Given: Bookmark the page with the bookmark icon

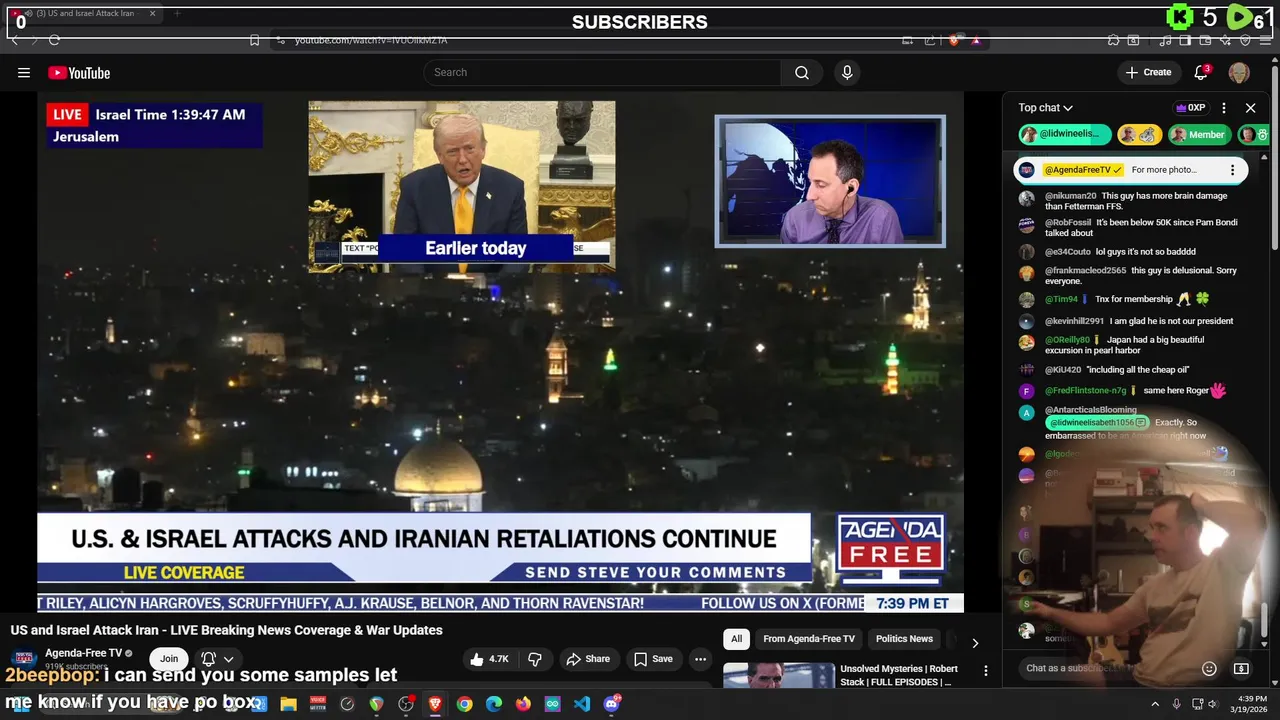Looking at the screenshot, I should pos(254,40).
